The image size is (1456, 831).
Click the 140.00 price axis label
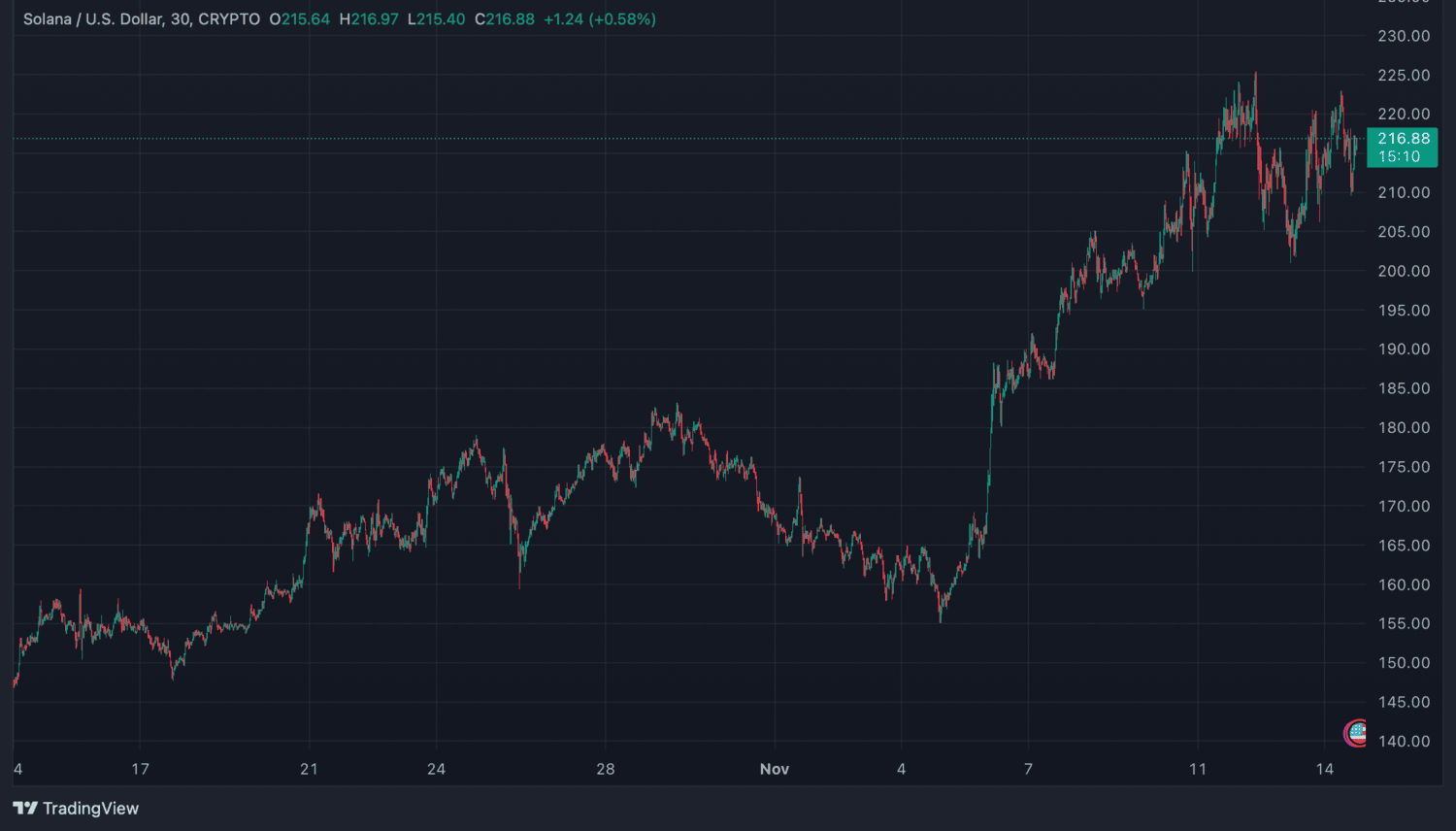coord(1404,742)
